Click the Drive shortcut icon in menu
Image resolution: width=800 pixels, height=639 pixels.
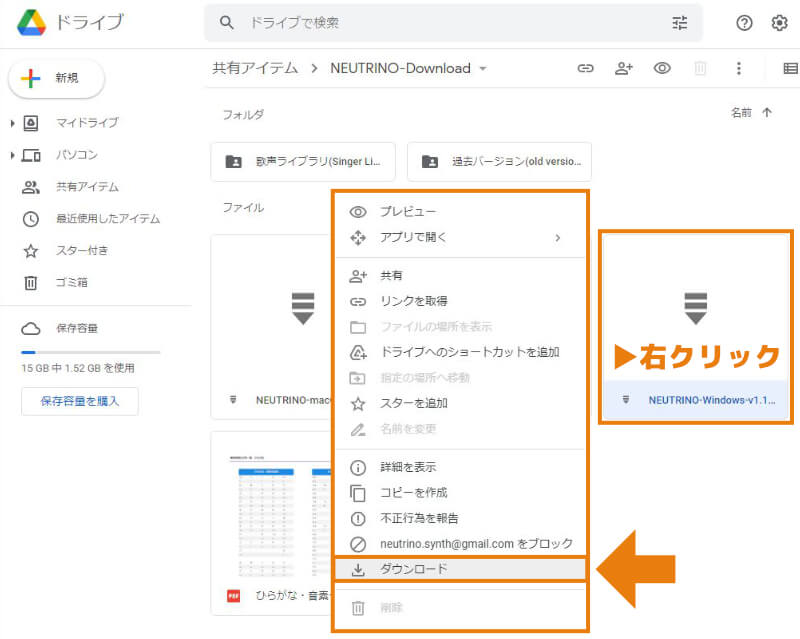tap(358, 353)
